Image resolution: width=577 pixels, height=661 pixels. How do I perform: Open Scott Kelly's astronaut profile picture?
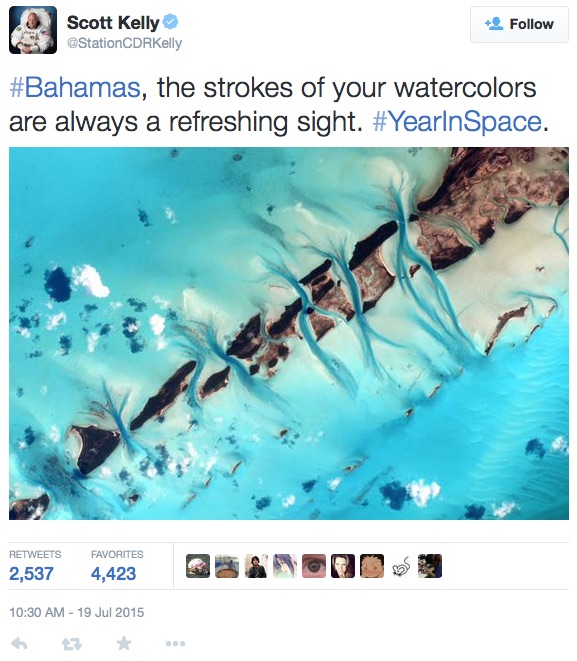pos(33,30)
